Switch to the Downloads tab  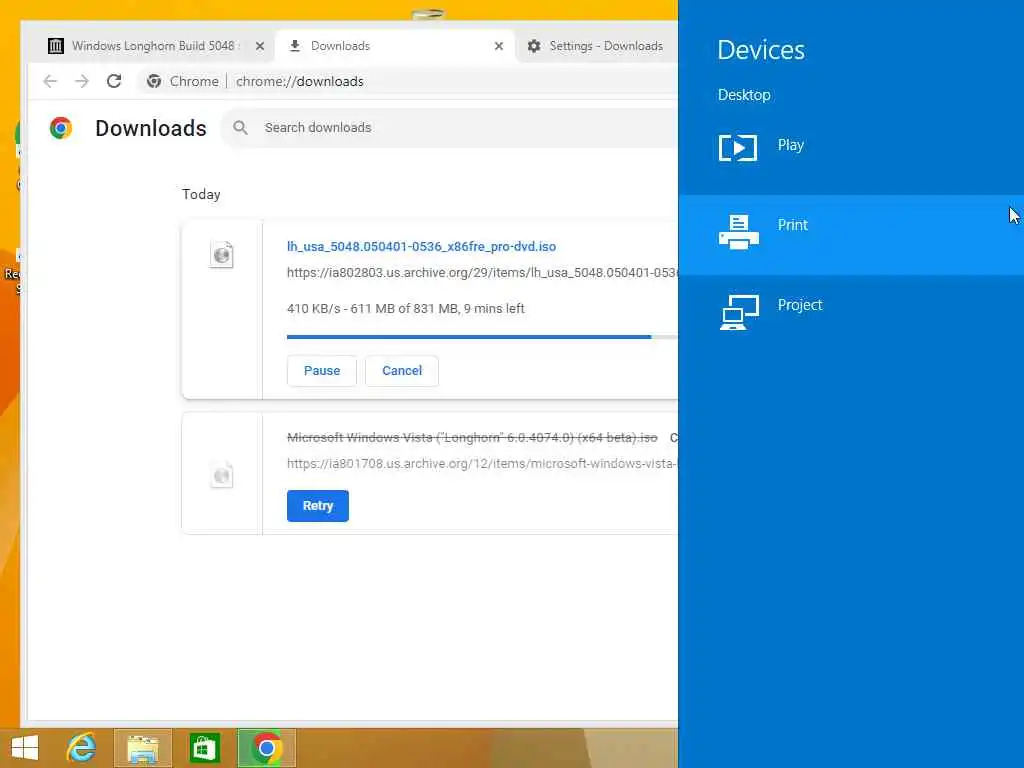pos(394,46)
